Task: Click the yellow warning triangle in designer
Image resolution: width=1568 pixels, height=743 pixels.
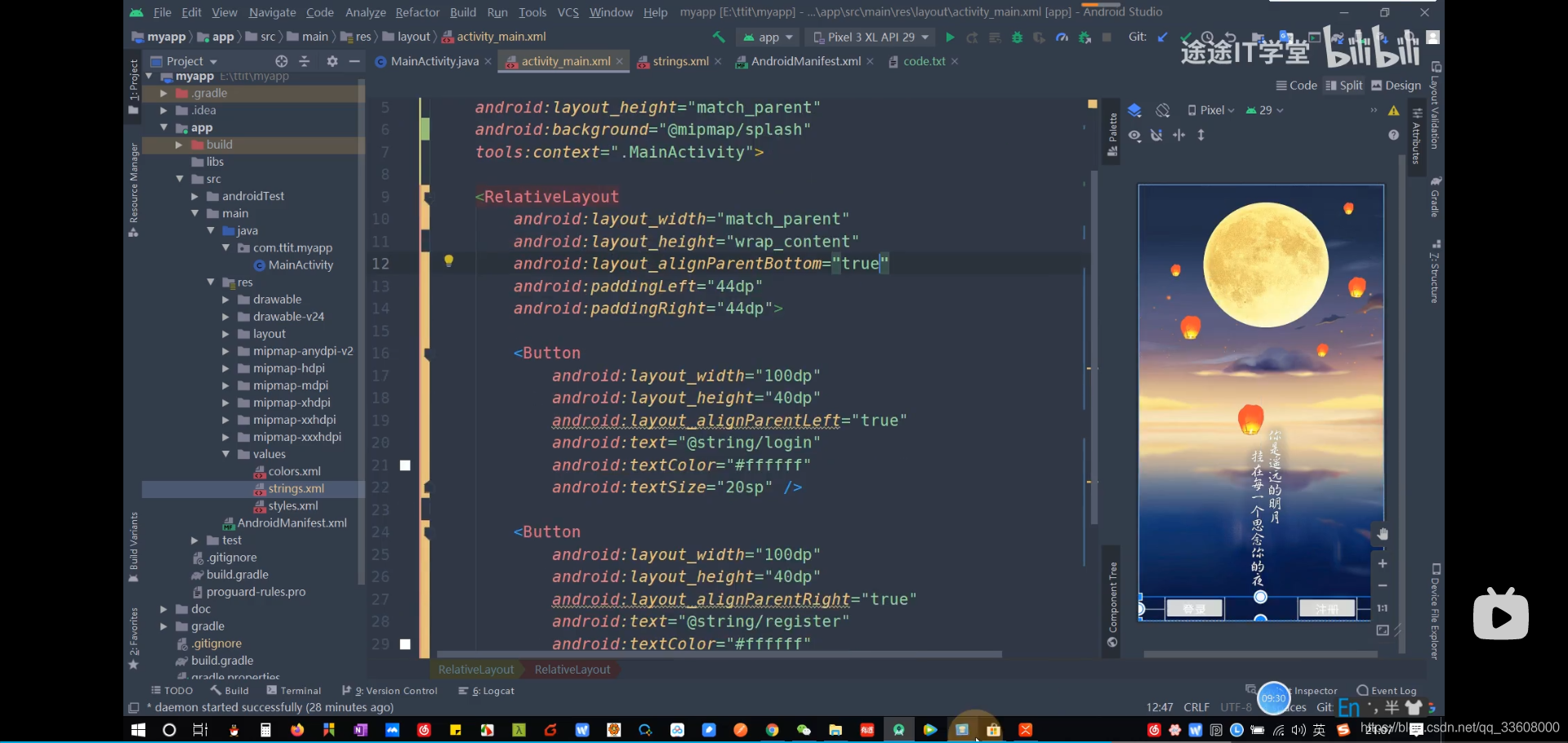Action: (x=1394, y=110)
